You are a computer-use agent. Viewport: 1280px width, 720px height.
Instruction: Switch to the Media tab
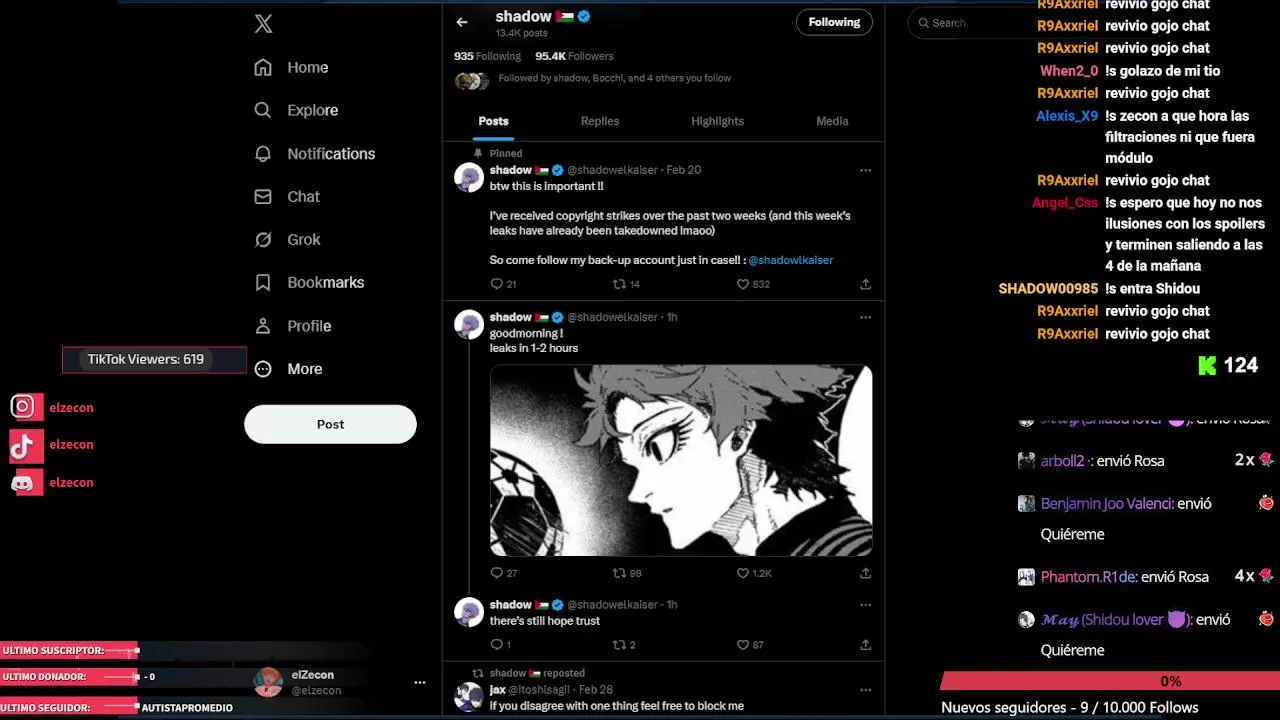[x=832, y=121]
